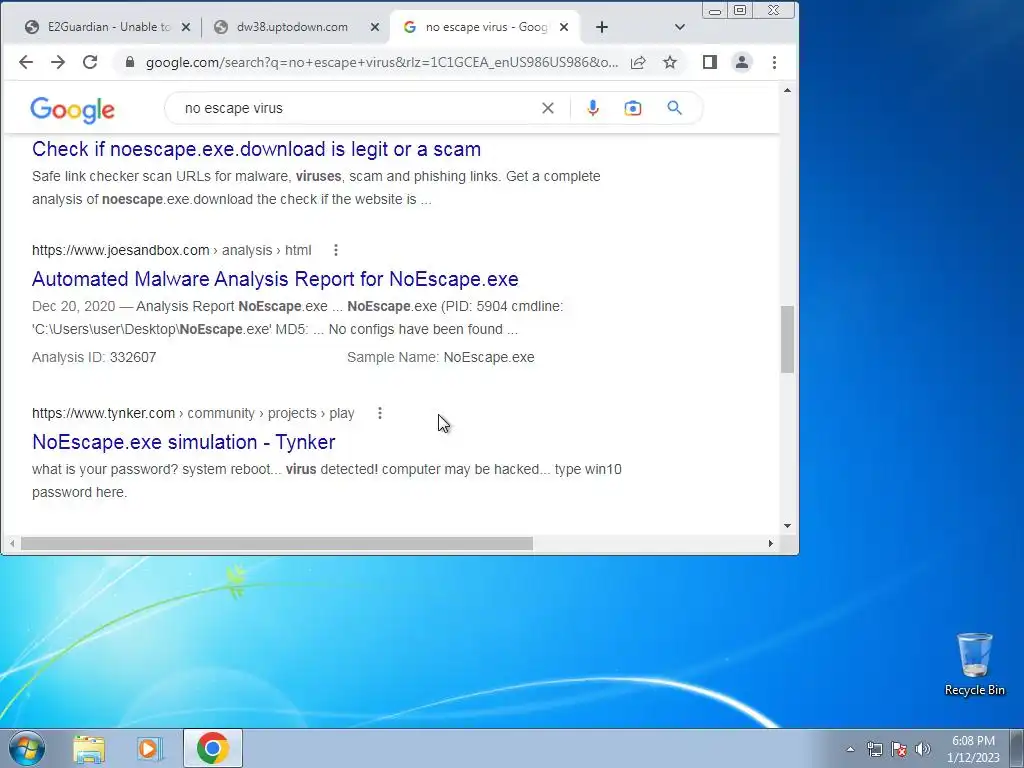Open a new tab
Screen dimensions: 1024x768
601,27
